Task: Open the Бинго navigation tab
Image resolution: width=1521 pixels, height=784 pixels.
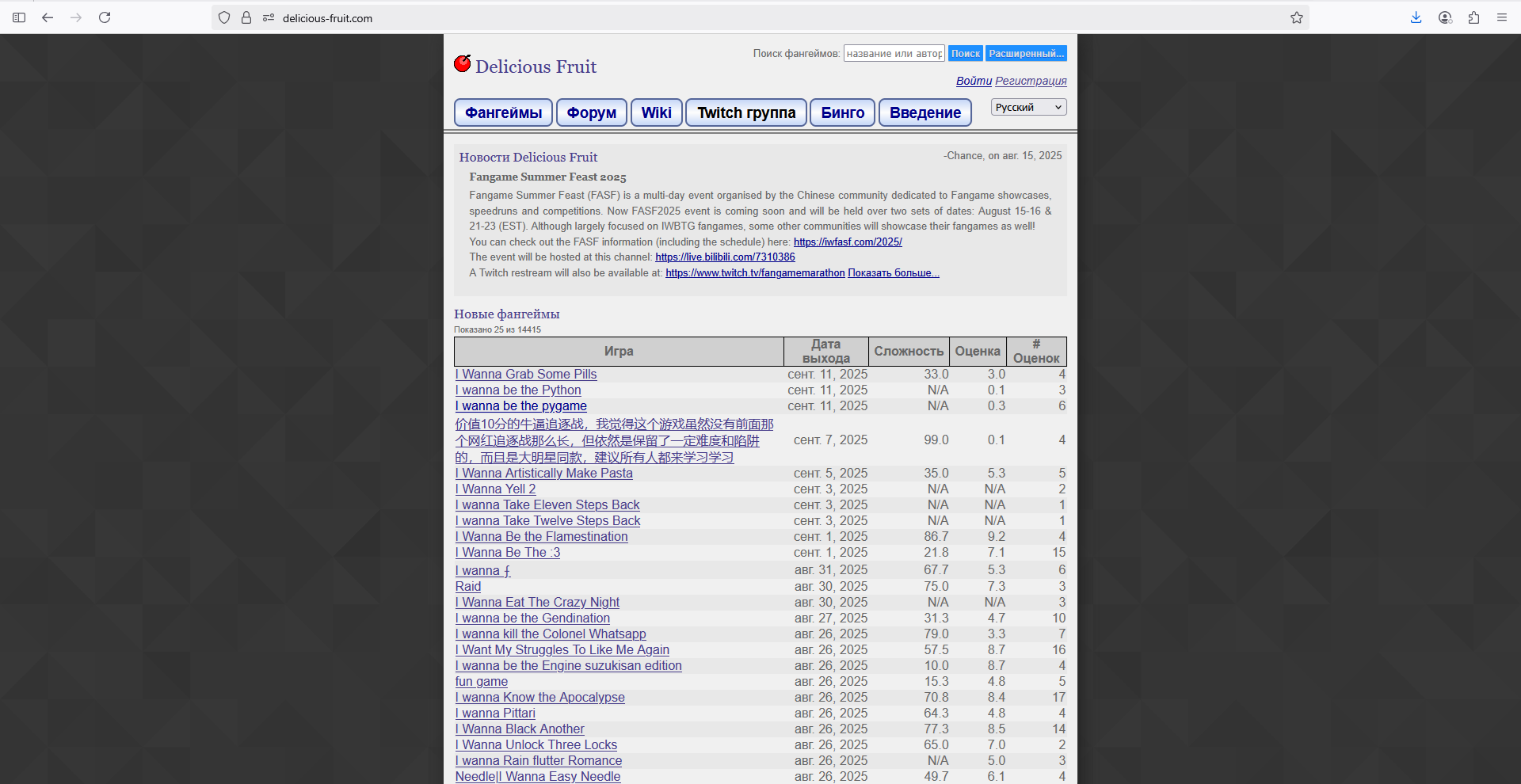Action: click(x=842, y=112)
